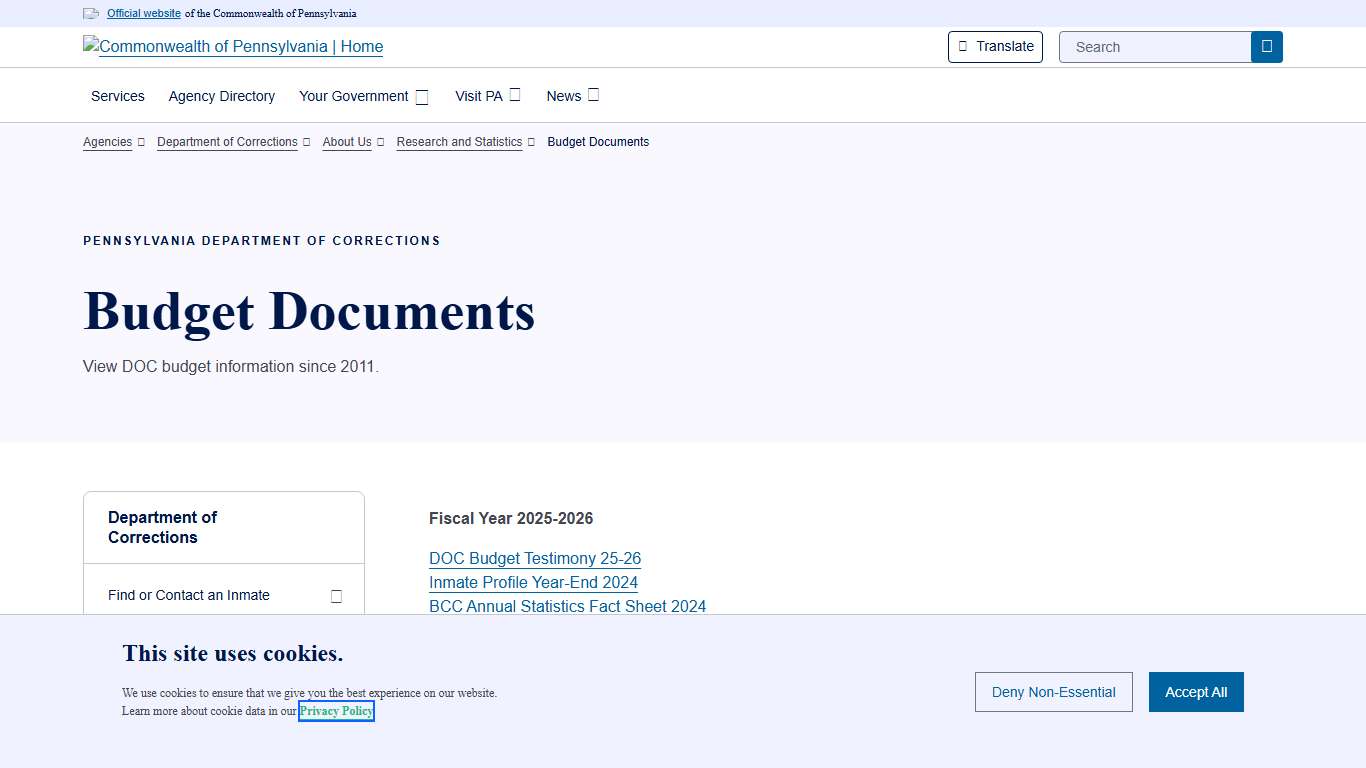Click the official website flag icon
Screen dimensions: 1366x768
pyautogui.click(x=91, y=13)
